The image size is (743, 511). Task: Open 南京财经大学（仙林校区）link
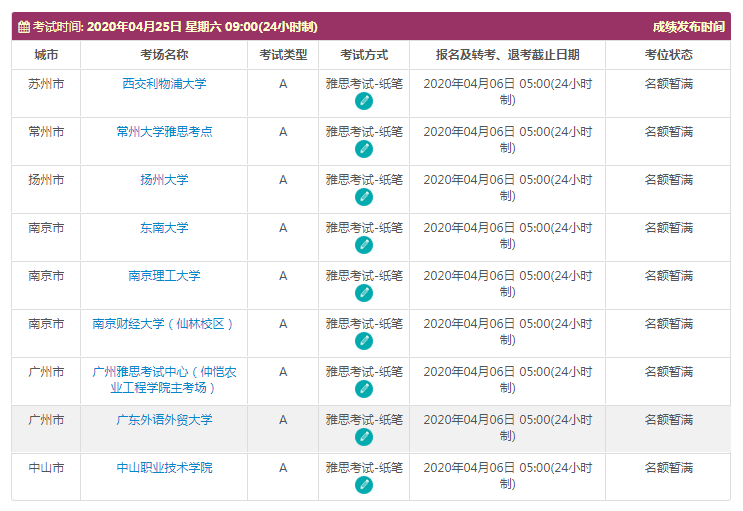(164, 324)
